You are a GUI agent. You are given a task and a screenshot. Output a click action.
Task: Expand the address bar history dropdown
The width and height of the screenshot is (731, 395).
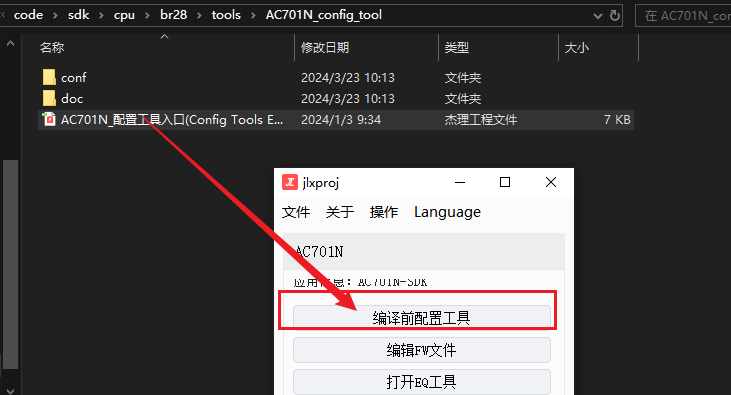pos(598,16)
